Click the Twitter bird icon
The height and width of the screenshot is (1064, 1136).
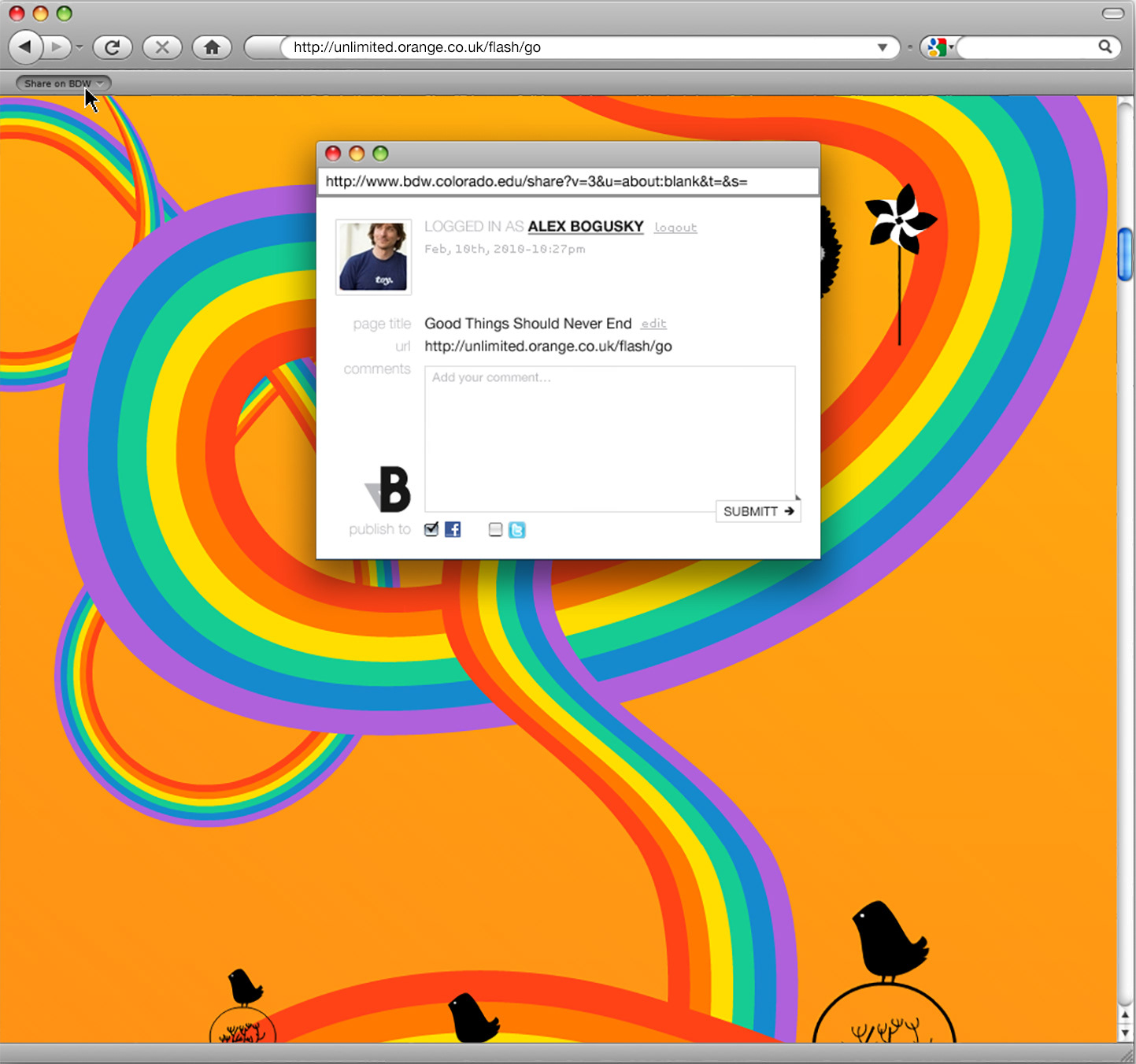(x=516, y=530)
